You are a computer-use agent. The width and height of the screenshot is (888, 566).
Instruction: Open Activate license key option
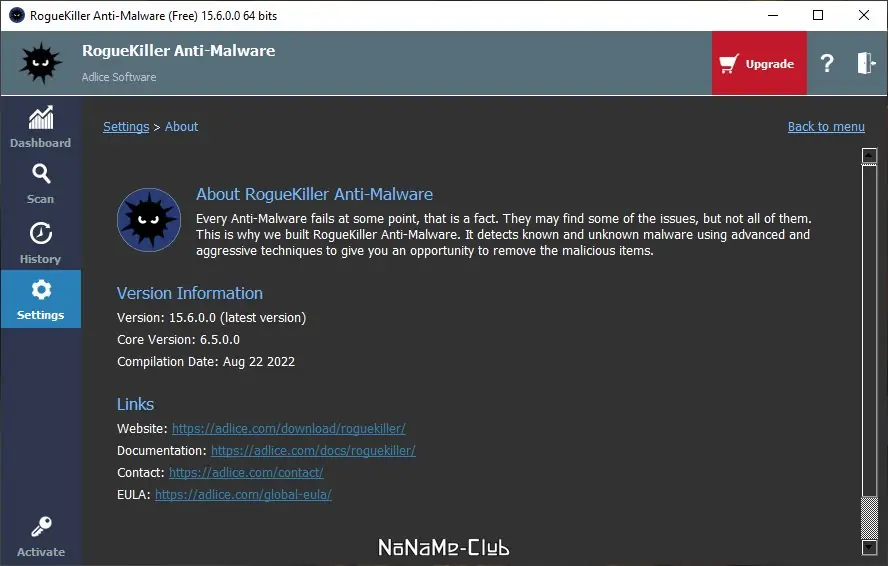click(40, 537)
